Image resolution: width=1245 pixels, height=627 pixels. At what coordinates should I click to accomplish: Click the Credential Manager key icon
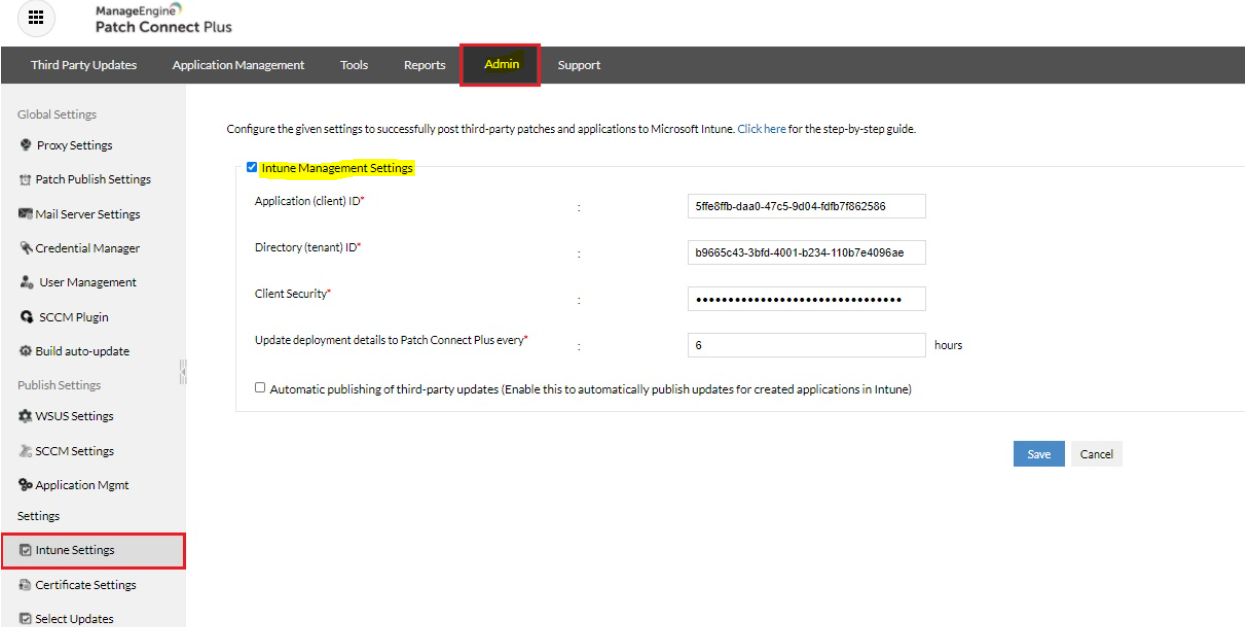tap(26, 248)
